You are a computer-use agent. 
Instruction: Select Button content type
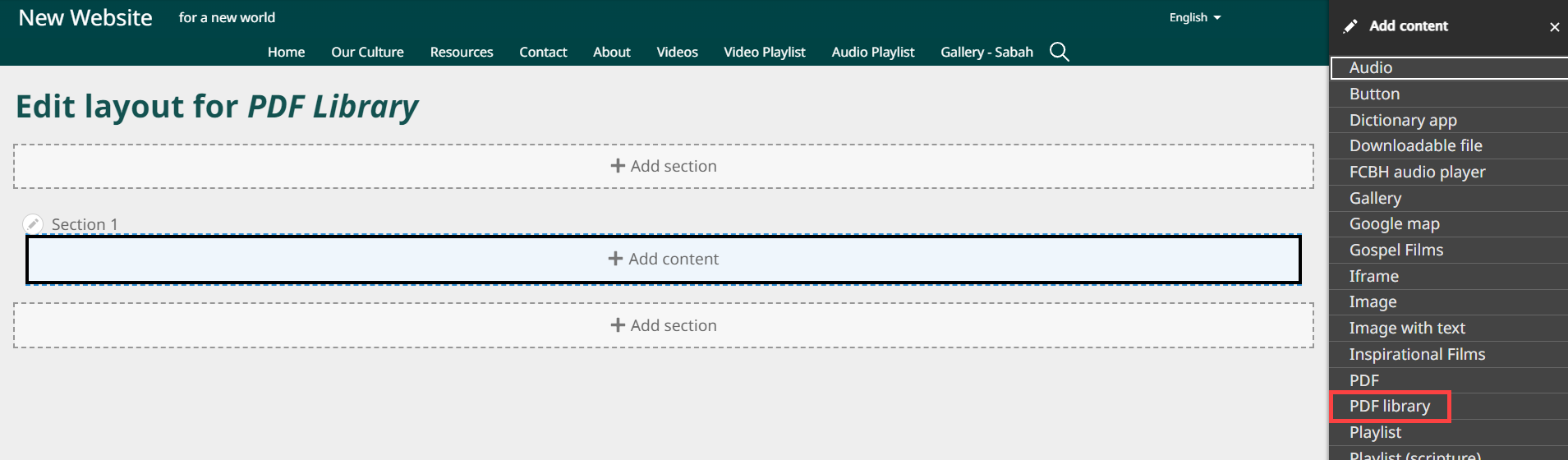pyautogui.click(x=1449, y=94)
